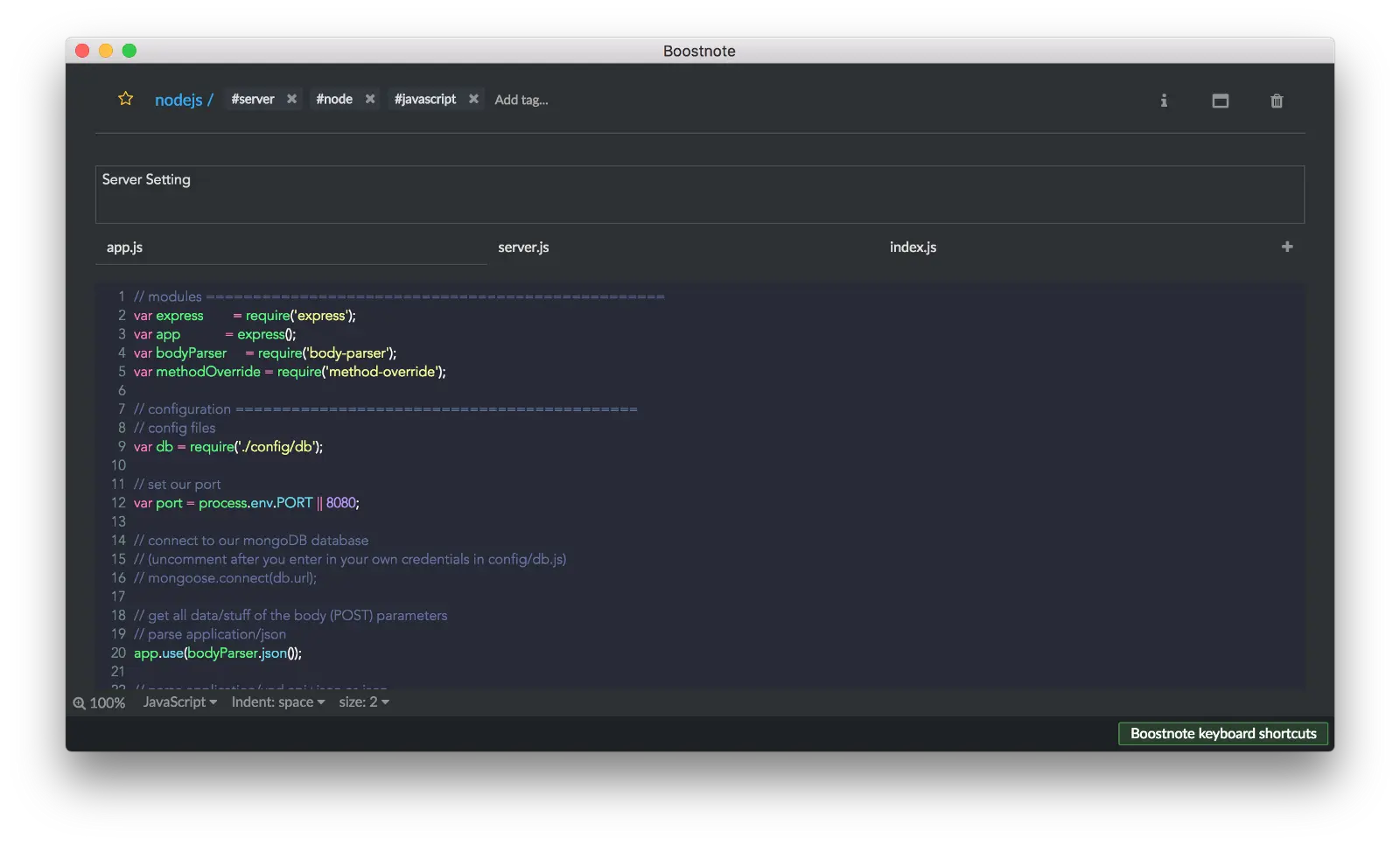
Task: Add a new snippet tab with plus icon
Action: point(1287,247)
